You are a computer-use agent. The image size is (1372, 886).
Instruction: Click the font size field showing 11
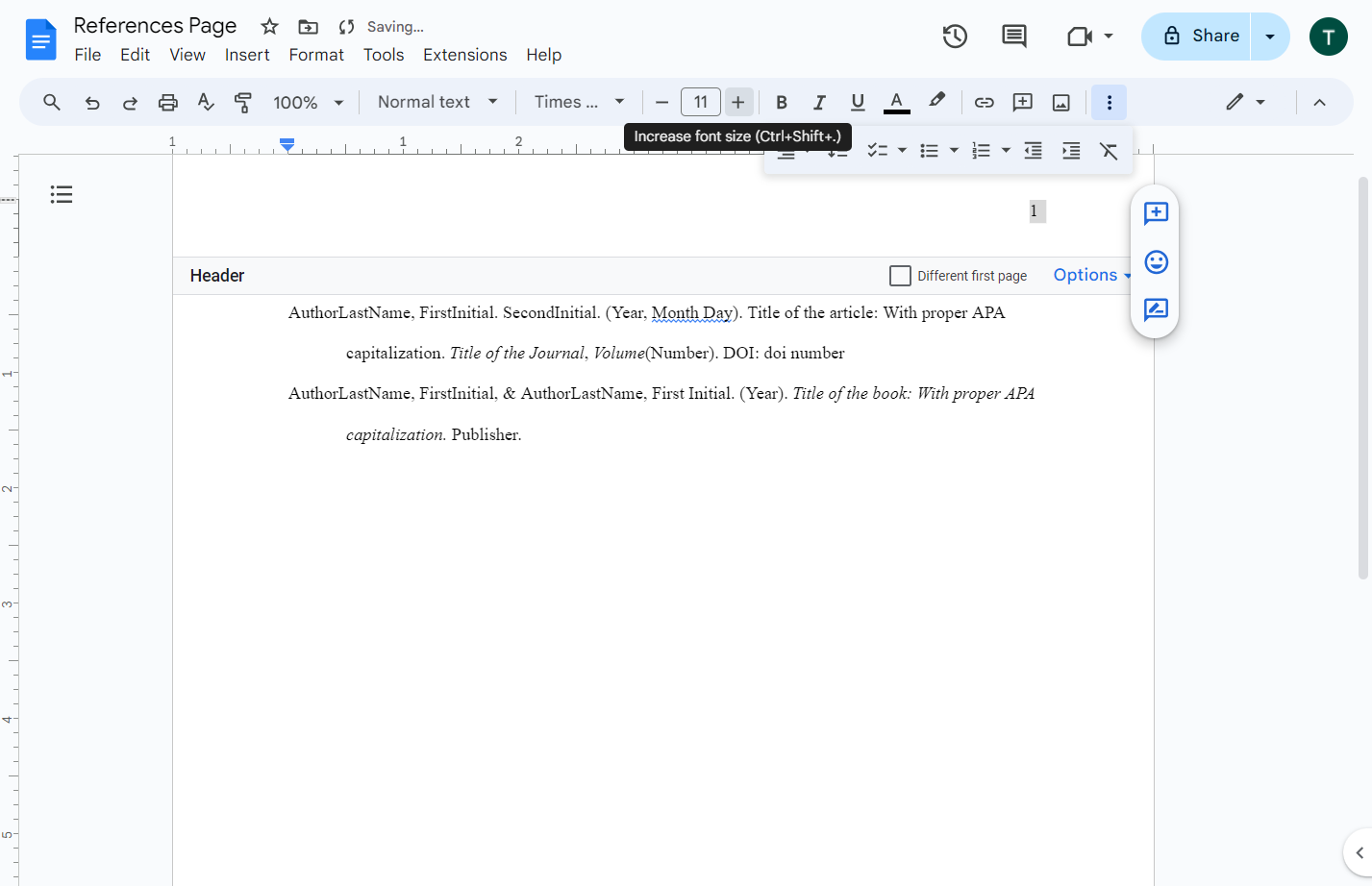coord(701,102)
